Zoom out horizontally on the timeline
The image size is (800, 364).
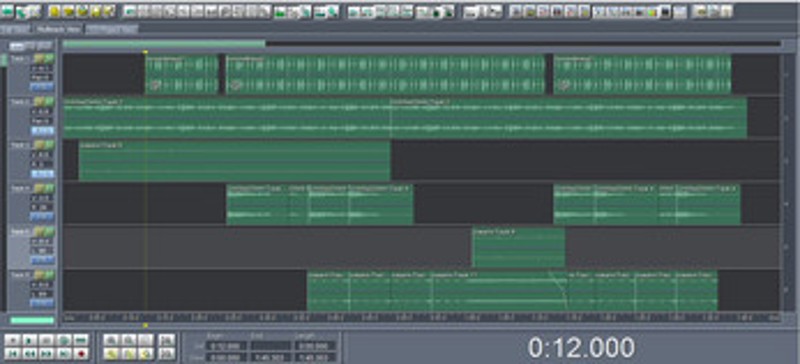pyautogui.click(x=129, y=340)
